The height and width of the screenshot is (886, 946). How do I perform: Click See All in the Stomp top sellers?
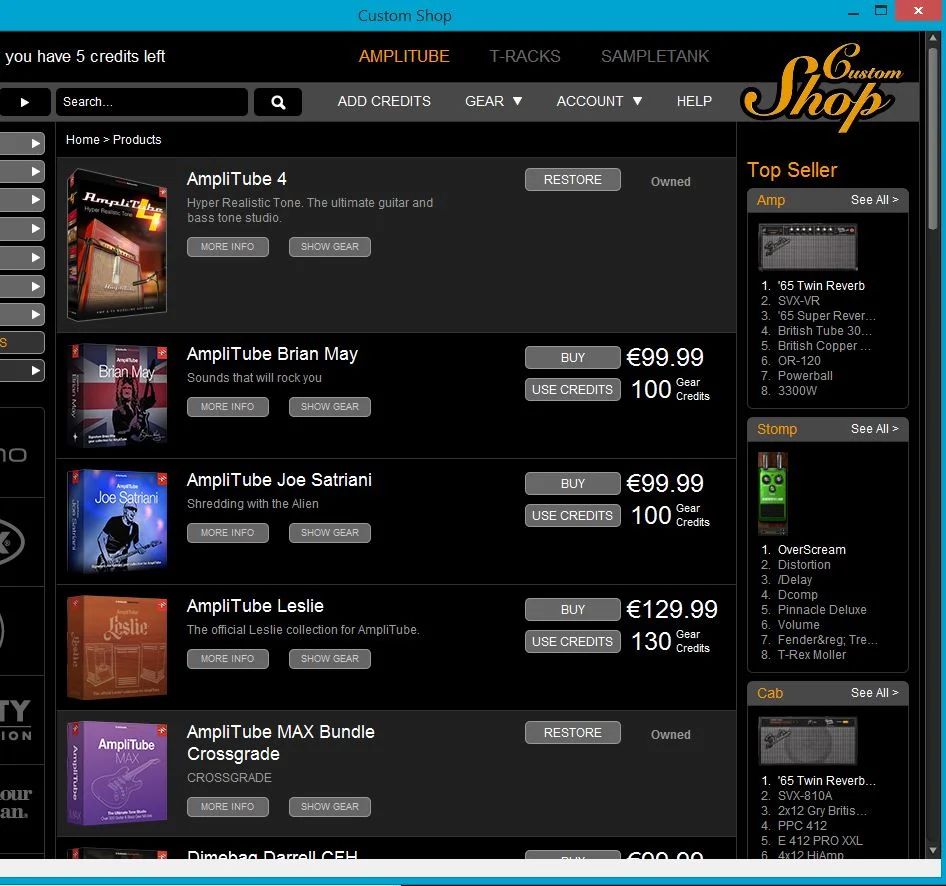click(x=874, y=429)
